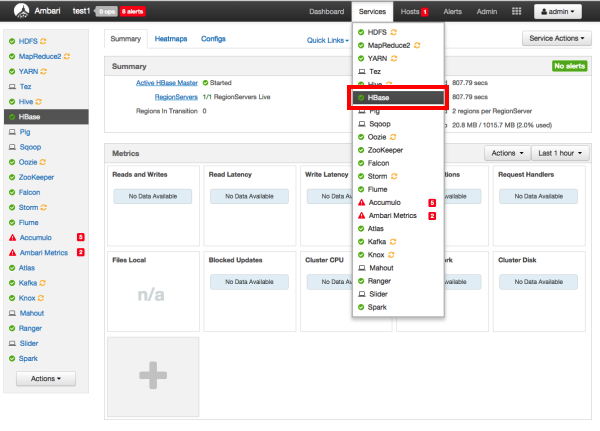Open the Active HBase Master link
600x431 pixels.
[167, 83]
